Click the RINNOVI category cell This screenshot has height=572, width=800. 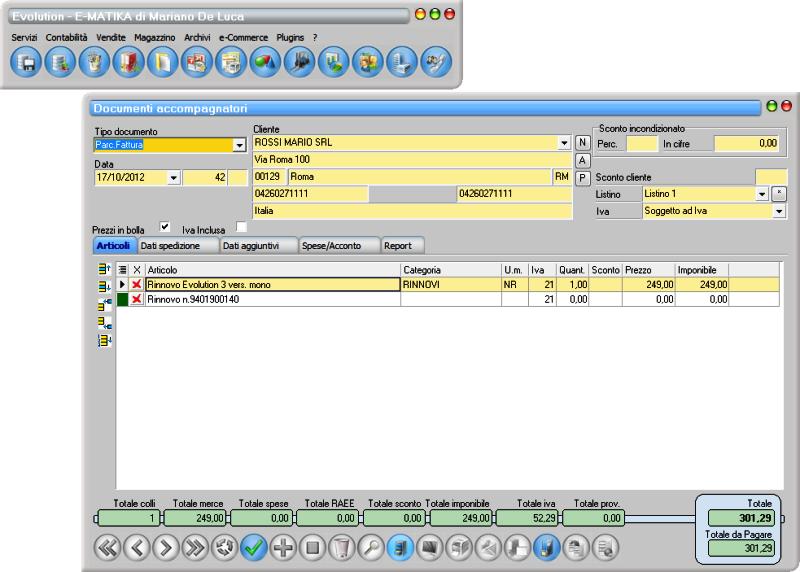[x=451, y=285]
